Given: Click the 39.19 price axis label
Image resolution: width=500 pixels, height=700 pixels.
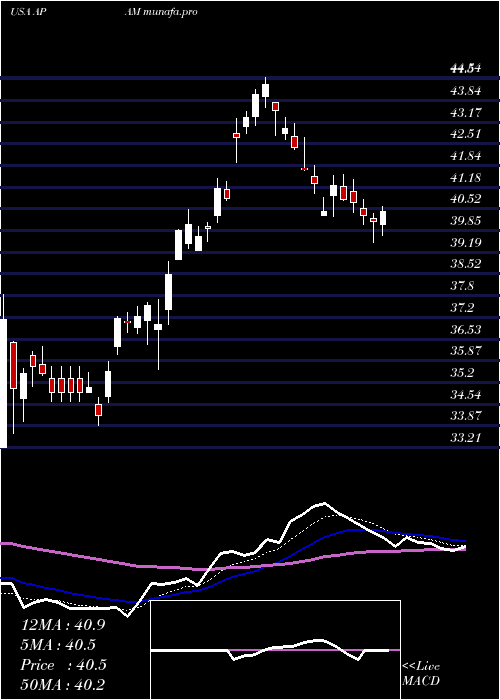Looking at the screenshot, I should pos(466,243).
